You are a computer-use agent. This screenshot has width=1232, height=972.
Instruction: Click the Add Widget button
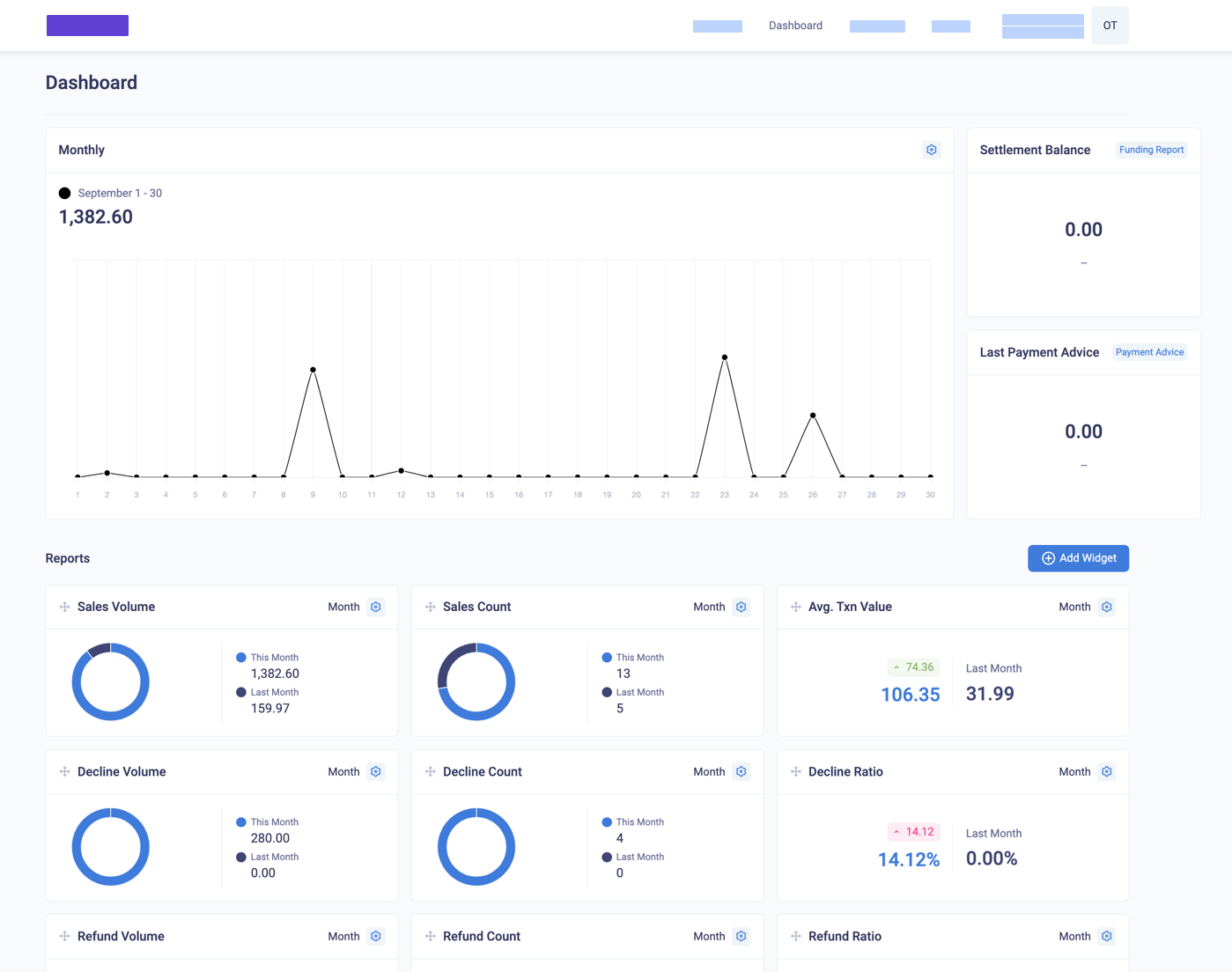[x=1078, y=558]
